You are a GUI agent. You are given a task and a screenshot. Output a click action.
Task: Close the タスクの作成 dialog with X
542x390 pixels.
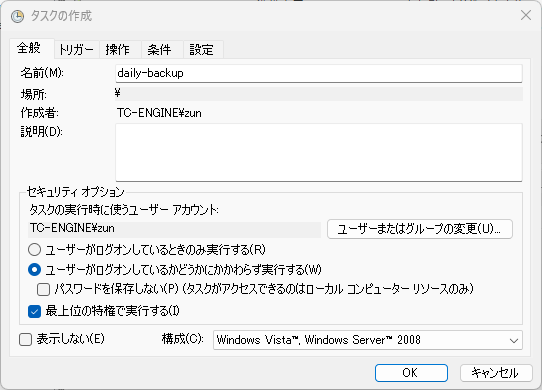pos(526,15)
